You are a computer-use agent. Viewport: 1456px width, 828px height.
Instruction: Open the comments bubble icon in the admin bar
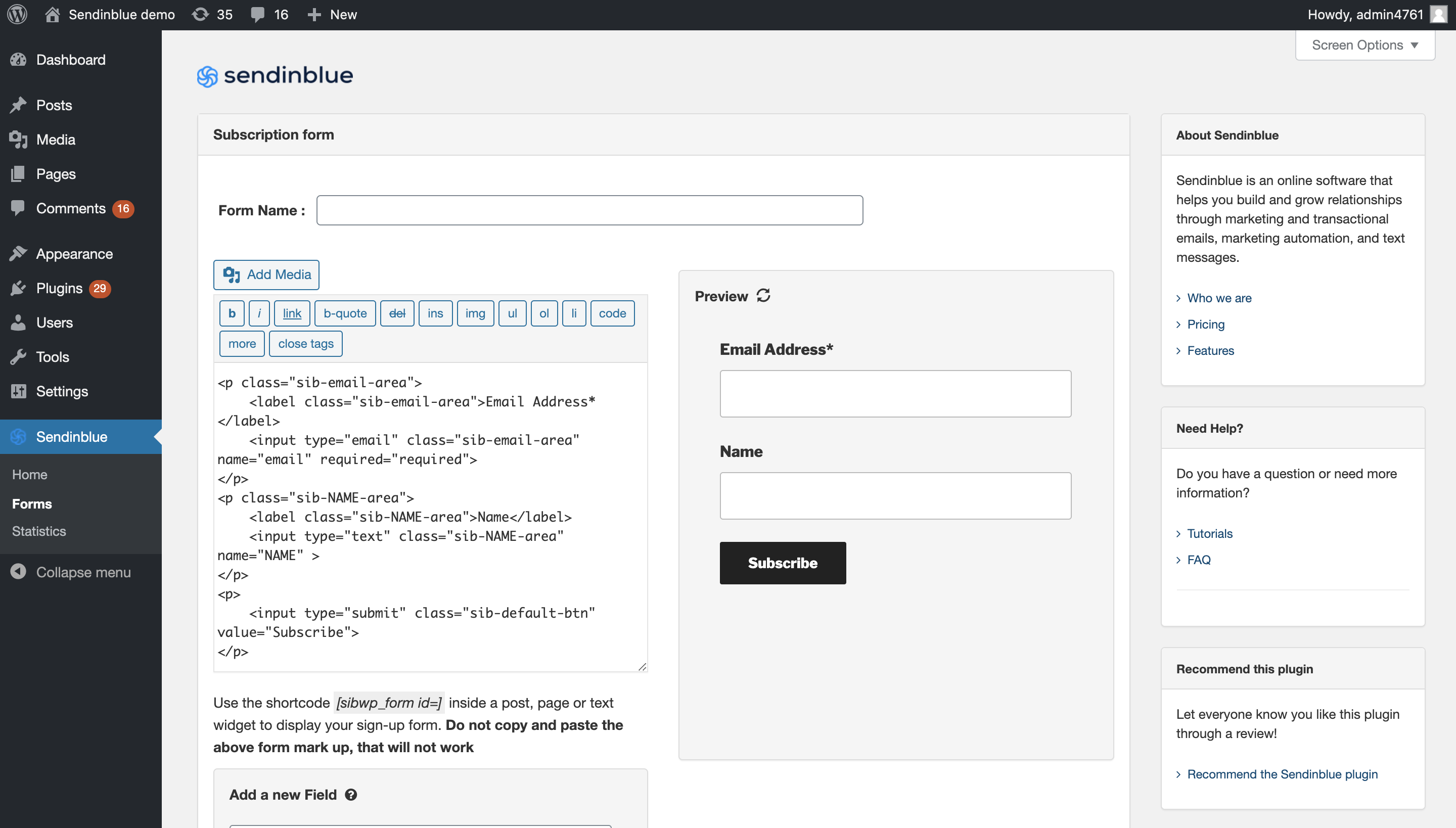[258, 14]
